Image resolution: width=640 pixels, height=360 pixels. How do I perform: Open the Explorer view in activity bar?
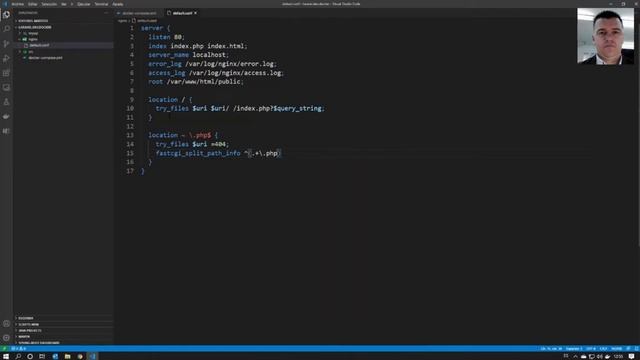point(6,15)
